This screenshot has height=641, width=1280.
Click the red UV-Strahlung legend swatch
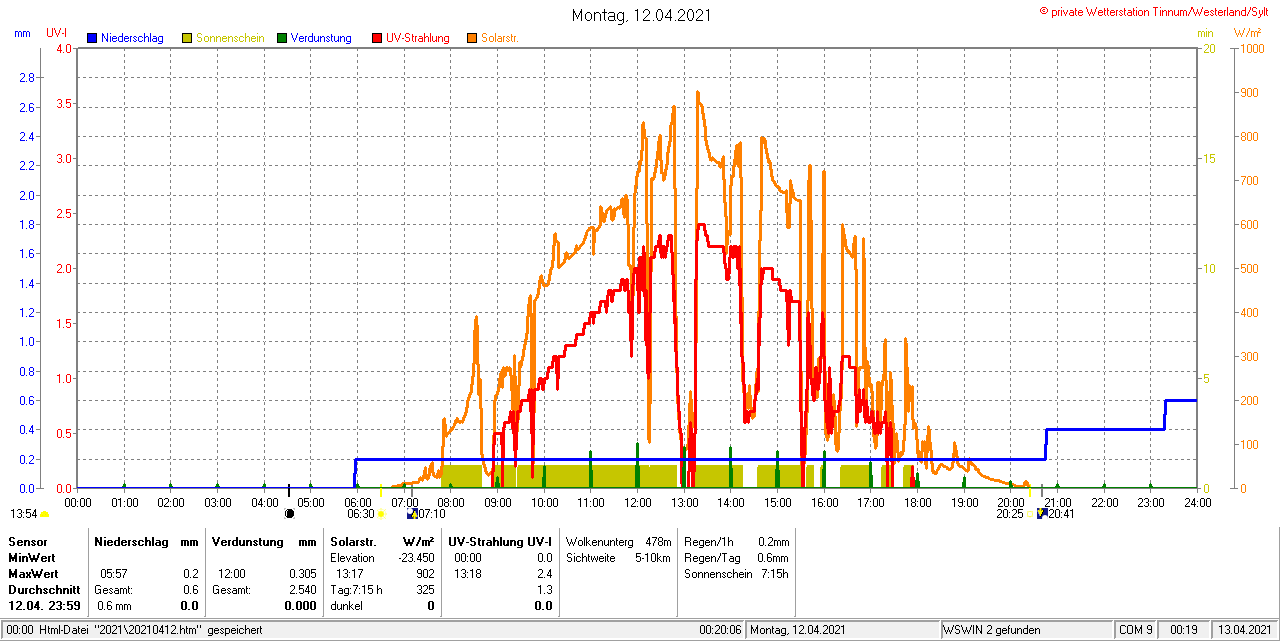[377, 38]
